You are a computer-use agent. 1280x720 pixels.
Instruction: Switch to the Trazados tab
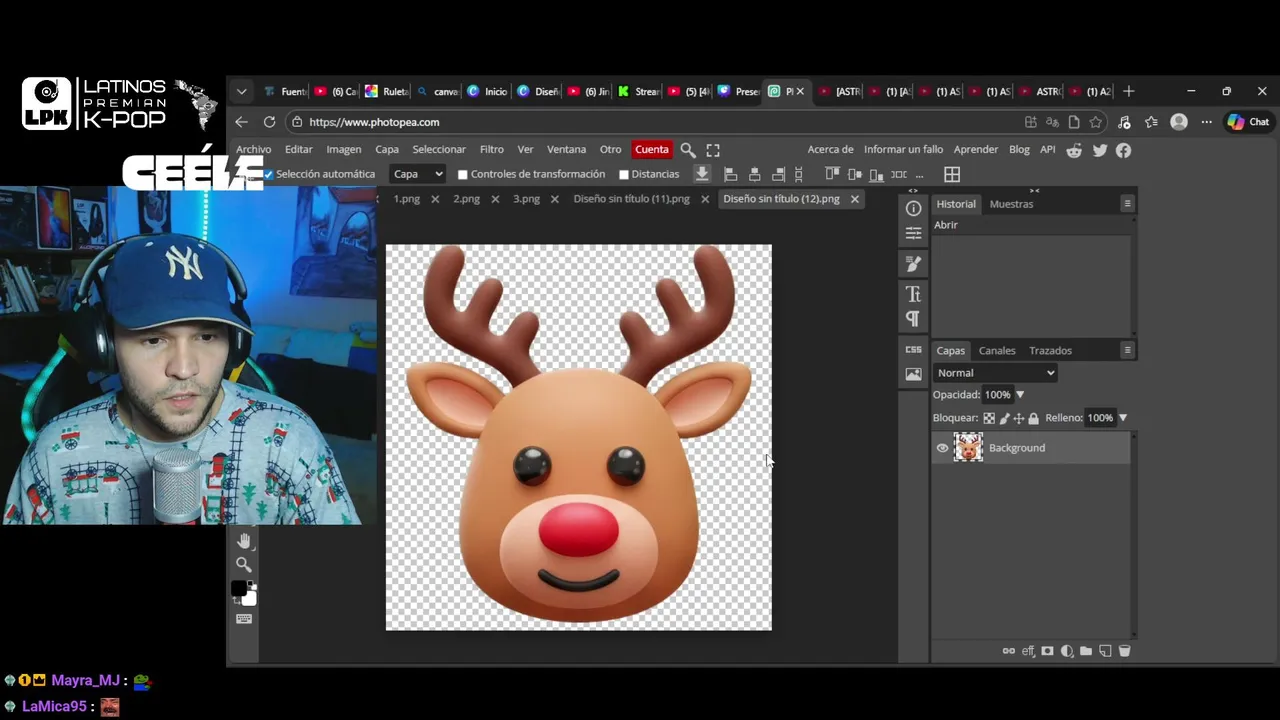pyautogui.click(x=1050, y=351)
